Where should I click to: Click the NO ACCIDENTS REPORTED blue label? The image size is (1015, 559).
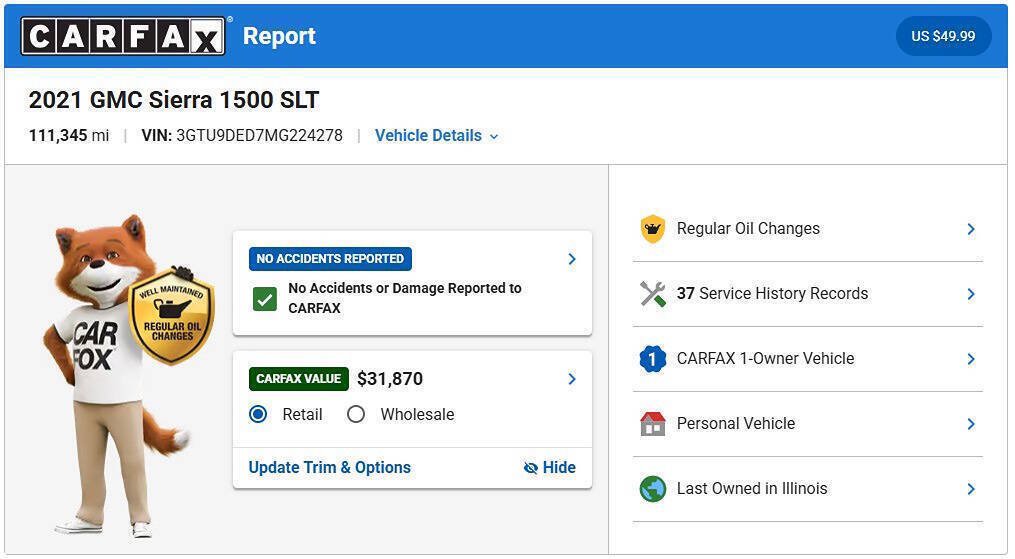pos(330,259)
